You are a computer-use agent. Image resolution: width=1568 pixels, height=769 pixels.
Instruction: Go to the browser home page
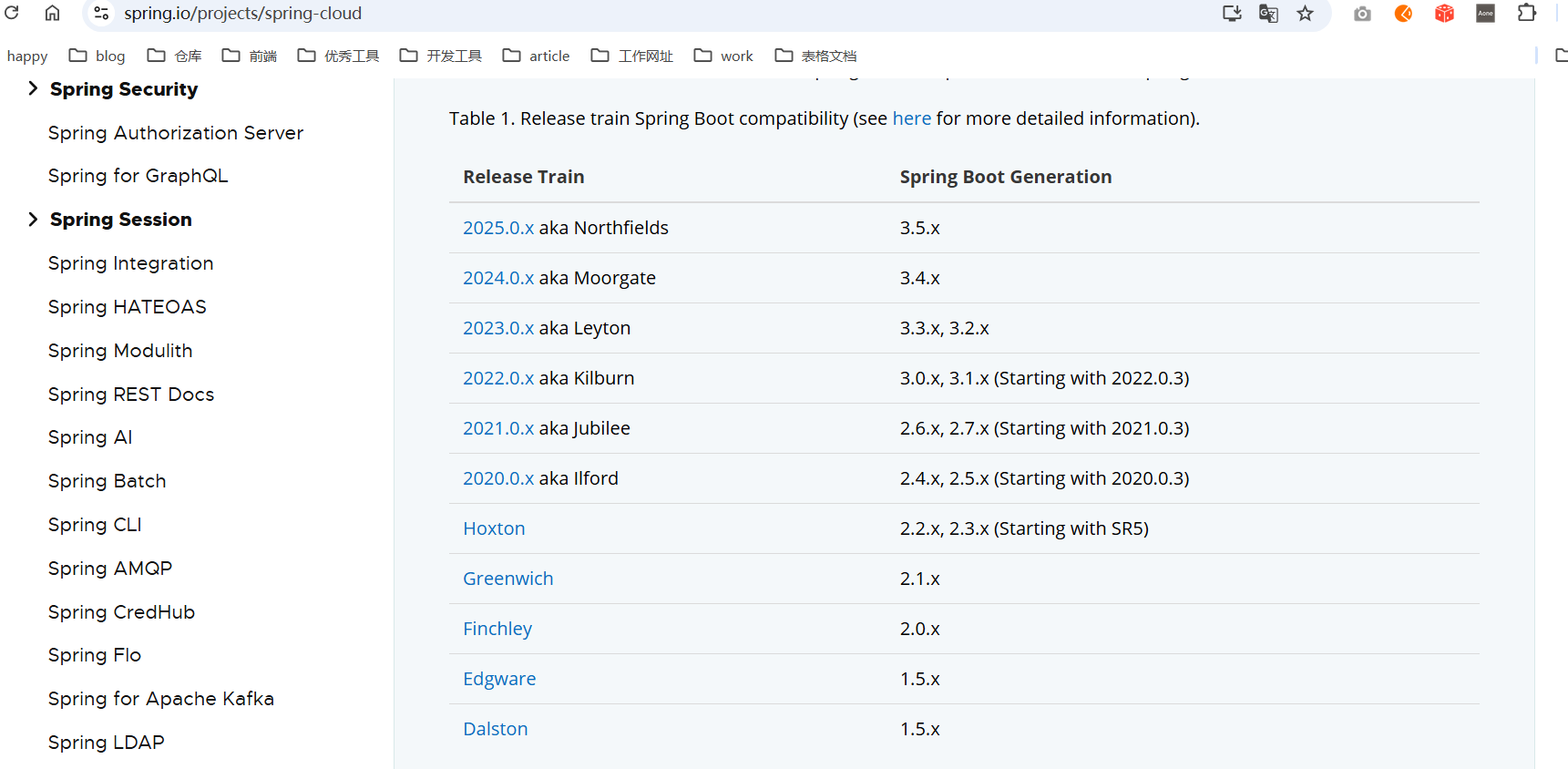tap(53, 13)
